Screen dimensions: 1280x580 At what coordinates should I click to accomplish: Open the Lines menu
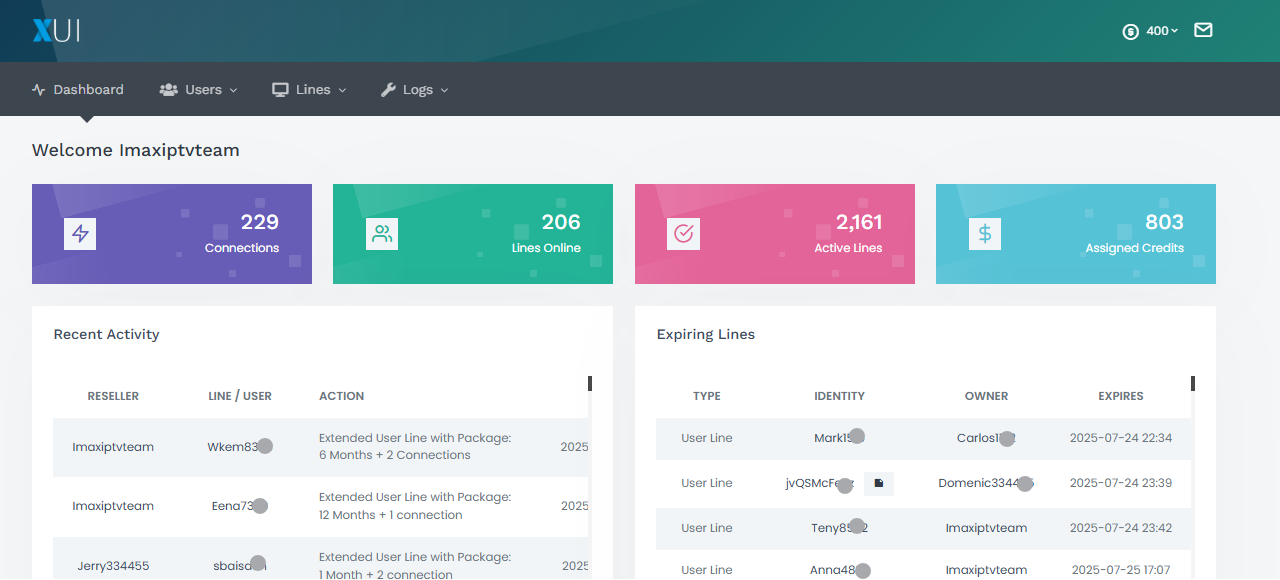point(309,90)
